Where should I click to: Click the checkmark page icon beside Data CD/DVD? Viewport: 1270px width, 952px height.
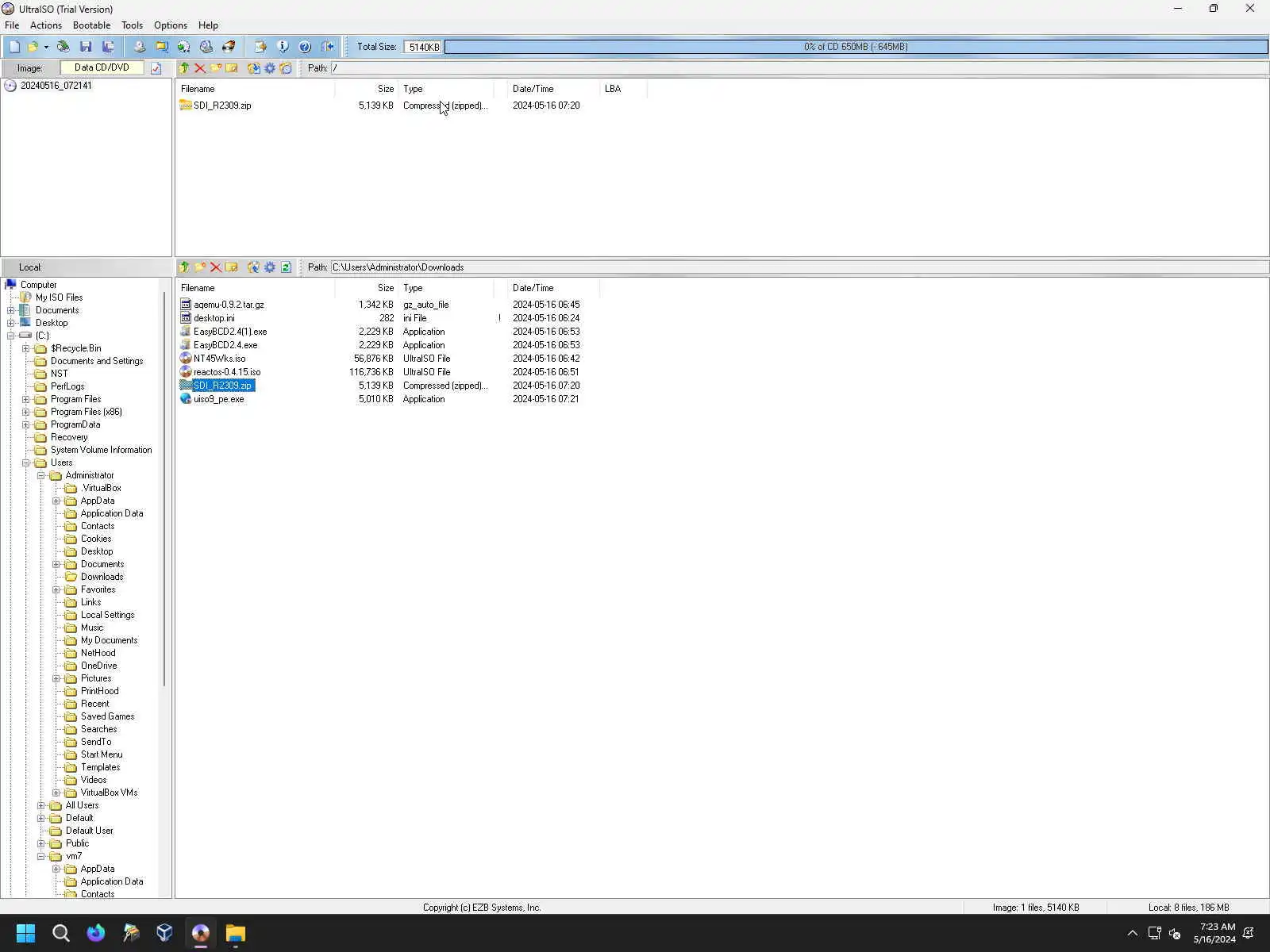pos(156,68)
